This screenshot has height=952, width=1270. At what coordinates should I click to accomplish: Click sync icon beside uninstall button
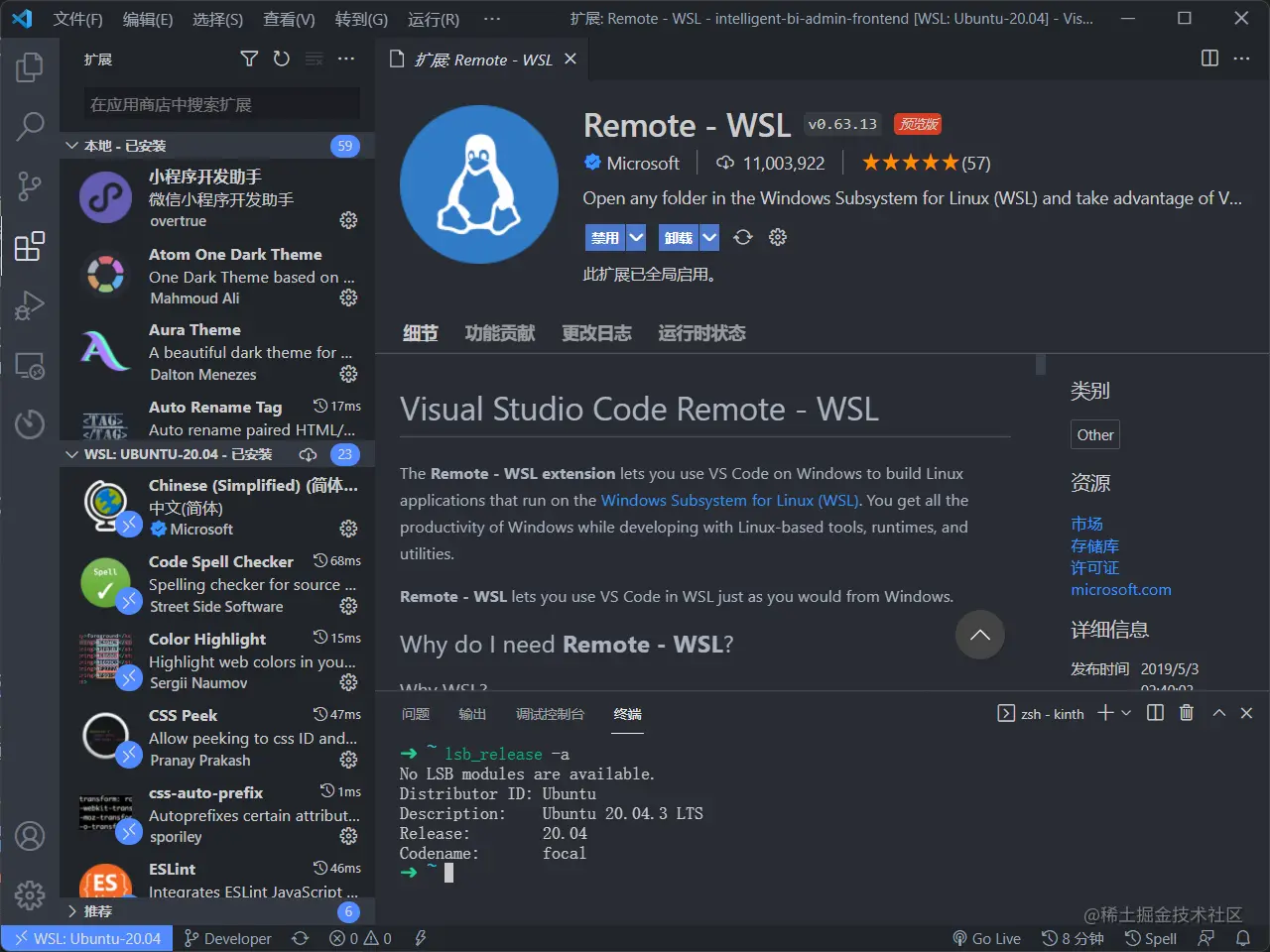pyautogui.click(x=743, y=237)
